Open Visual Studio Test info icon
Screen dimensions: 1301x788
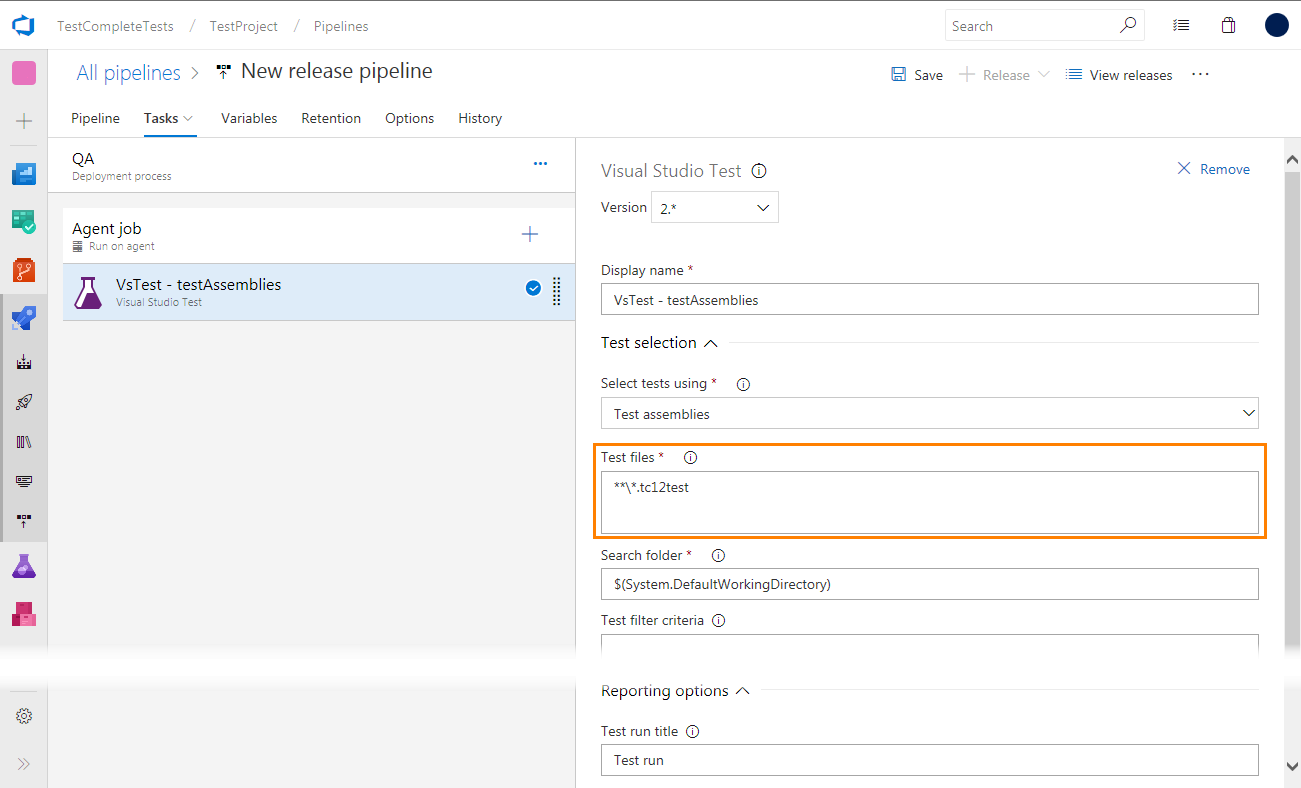tap(759, 171)
